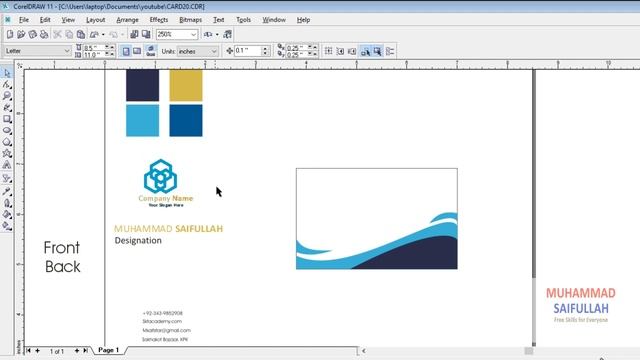Open the Edit menu
Image resolution: width=640 pixels, height=360 pixels.
click(45, 20)
